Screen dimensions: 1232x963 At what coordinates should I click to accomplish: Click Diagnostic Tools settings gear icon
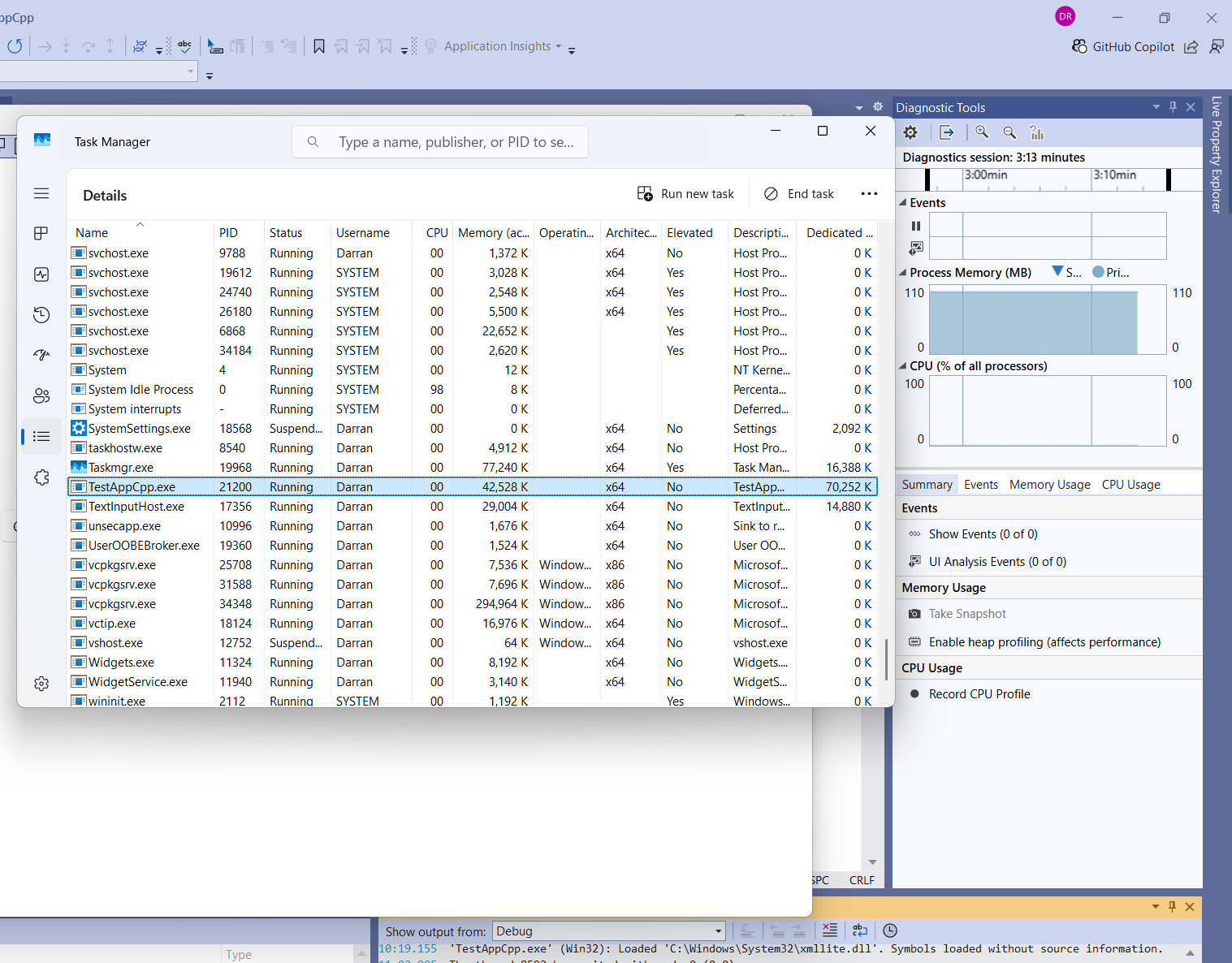910,132
